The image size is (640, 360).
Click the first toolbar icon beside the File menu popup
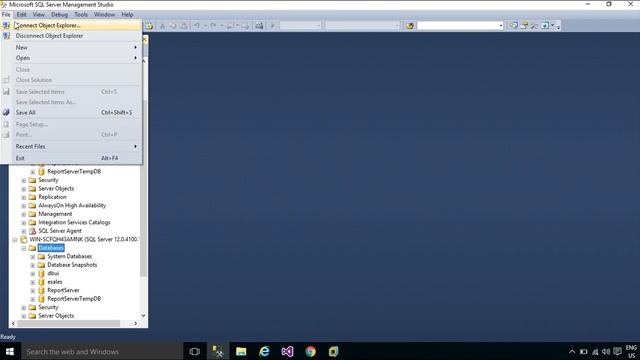149,26
